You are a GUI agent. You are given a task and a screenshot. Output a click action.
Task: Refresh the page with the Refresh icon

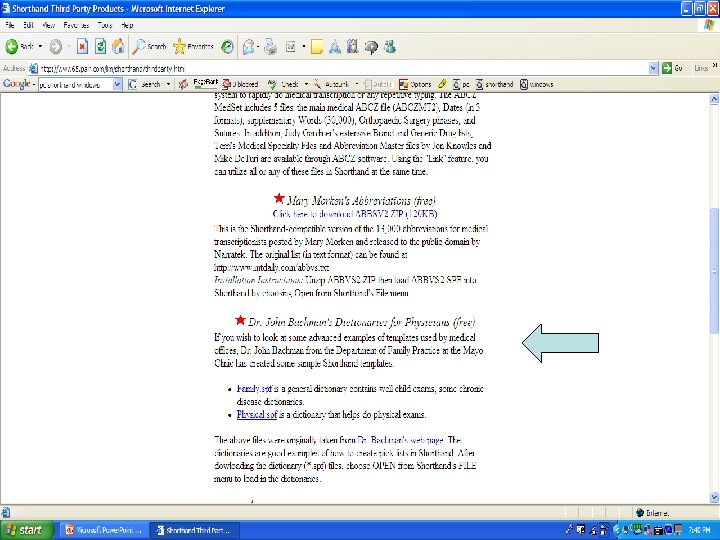coord(100,46)
